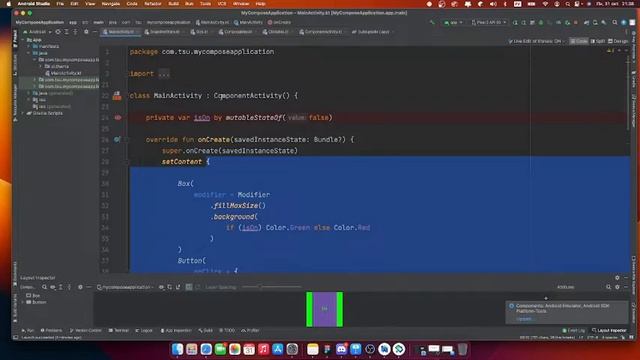The width and height of the screenshot is (640, 360).
Task: Open the Pixel device selector dropdown
Action: 489,22
